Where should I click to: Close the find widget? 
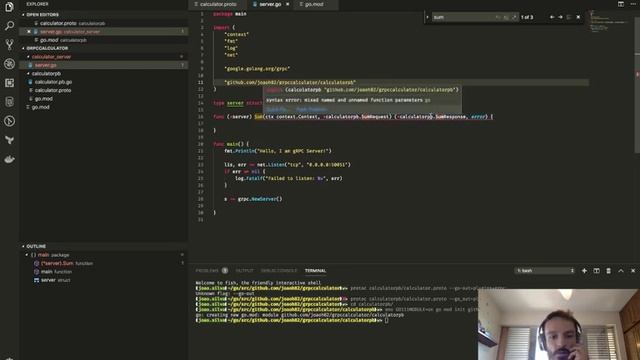coord(578,17)
